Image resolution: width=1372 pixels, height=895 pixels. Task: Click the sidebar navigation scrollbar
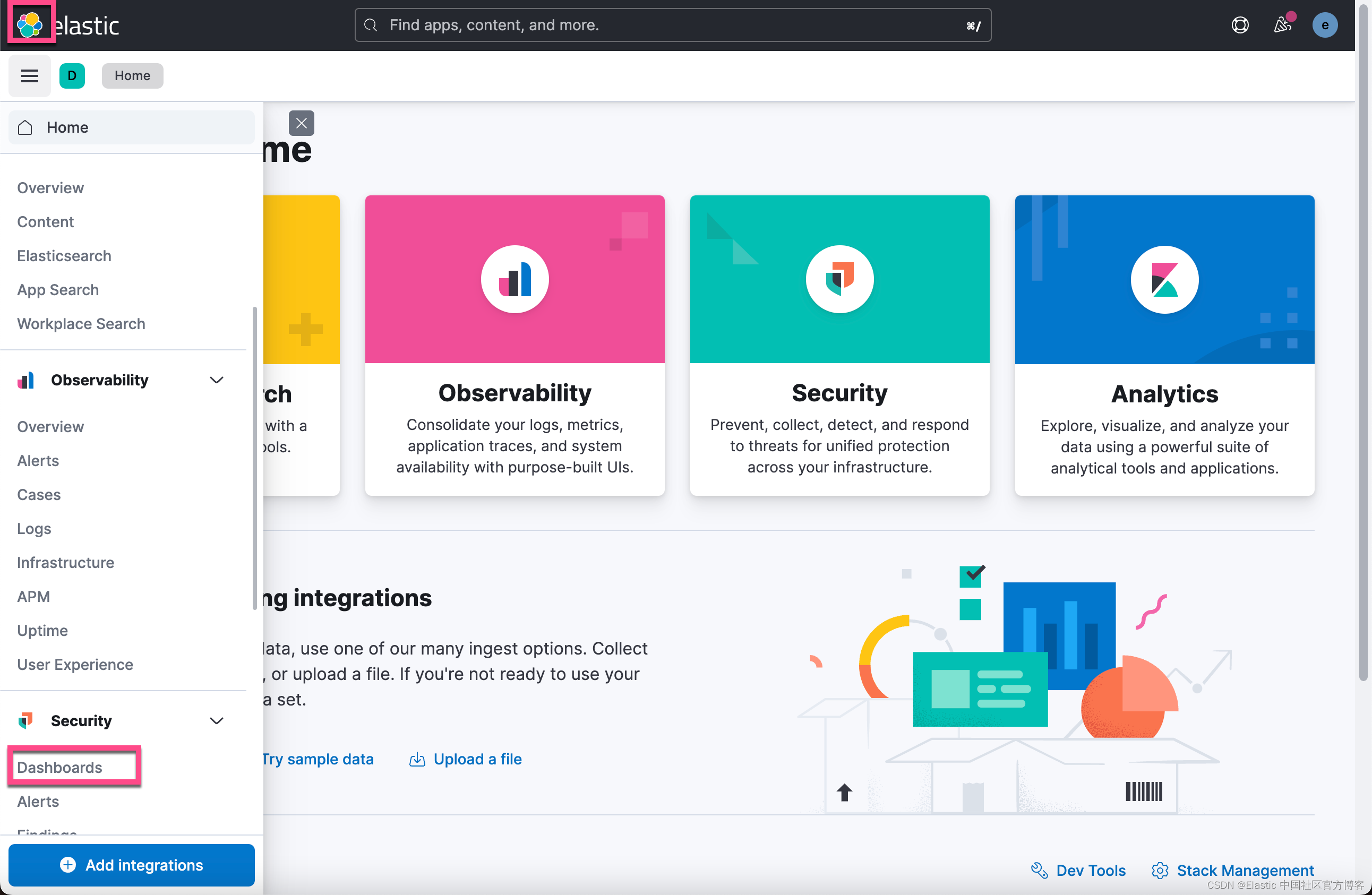tap(254, 458)
